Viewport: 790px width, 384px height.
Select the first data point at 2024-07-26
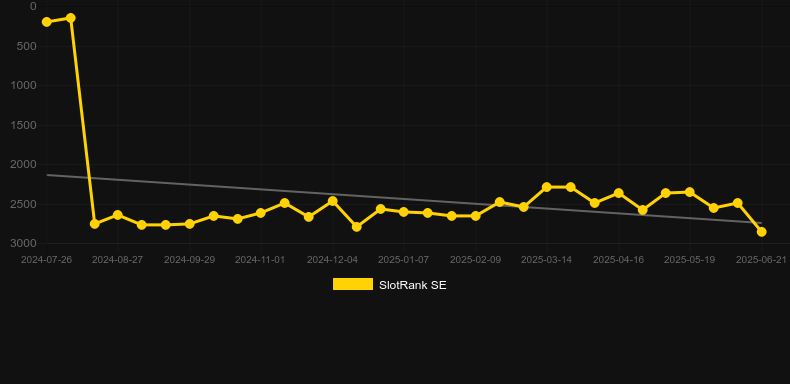47,22
